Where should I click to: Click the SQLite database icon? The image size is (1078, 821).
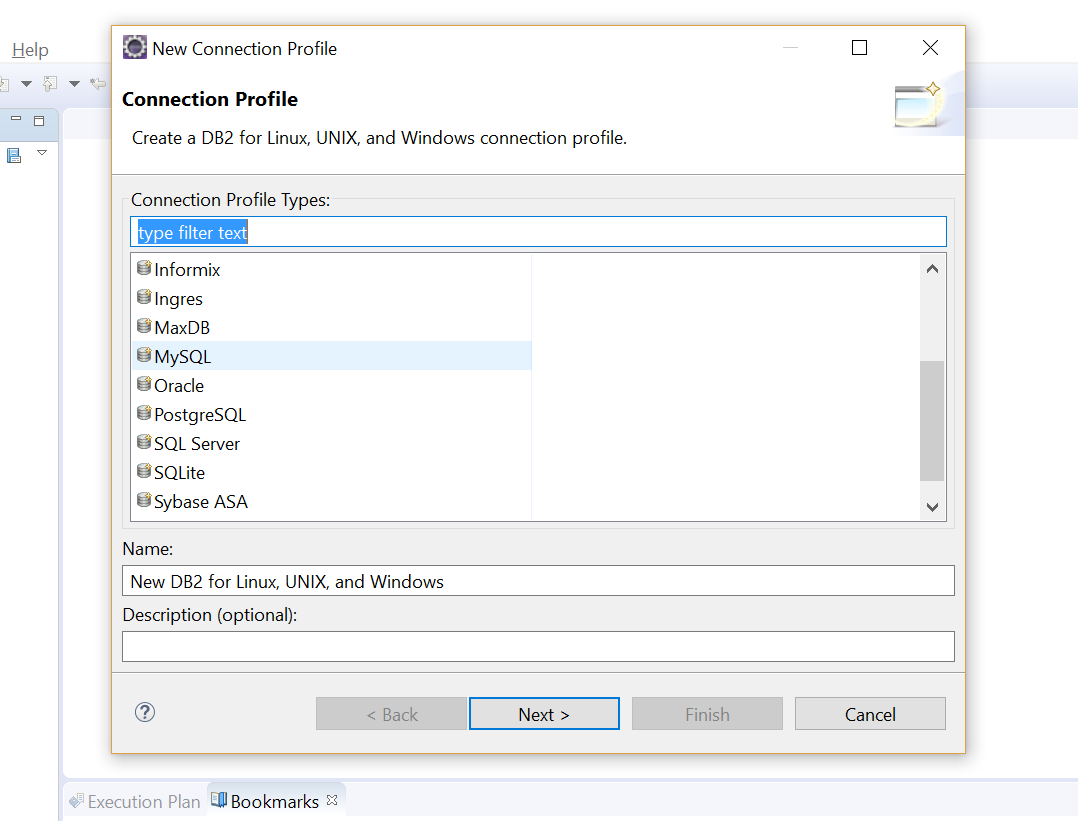[x=144, y=470]
